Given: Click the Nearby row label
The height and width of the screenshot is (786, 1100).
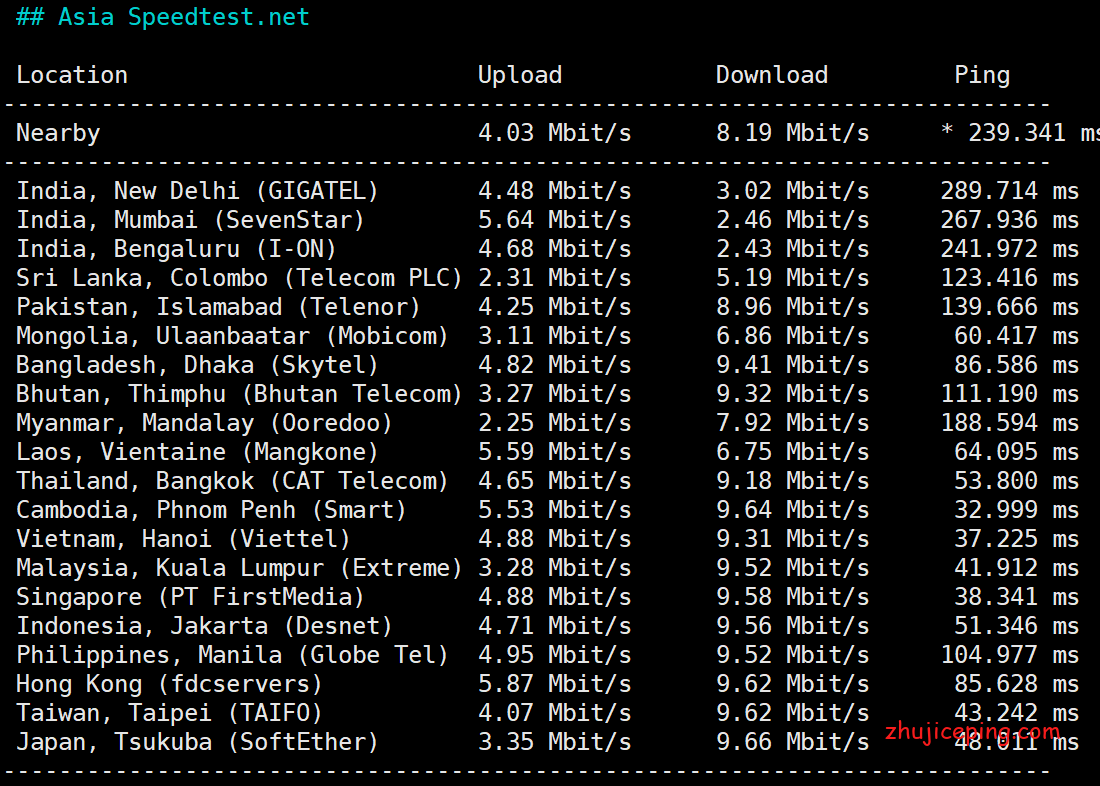Looking at the screenshot, I should pos(58,133).
